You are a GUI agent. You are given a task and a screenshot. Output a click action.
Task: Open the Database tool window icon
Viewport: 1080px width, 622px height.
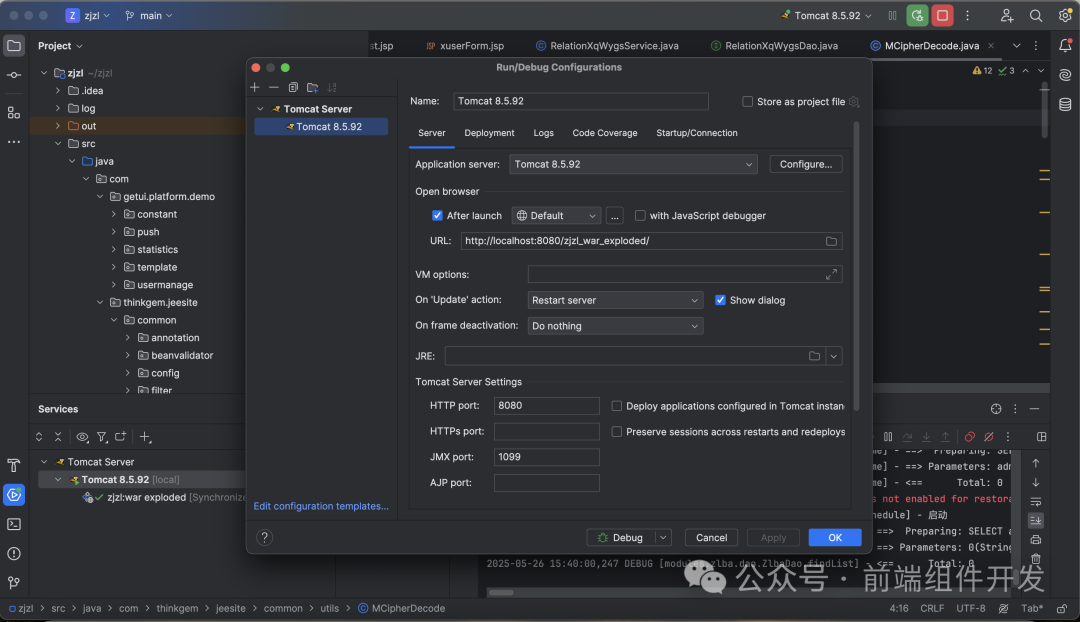1065,105
